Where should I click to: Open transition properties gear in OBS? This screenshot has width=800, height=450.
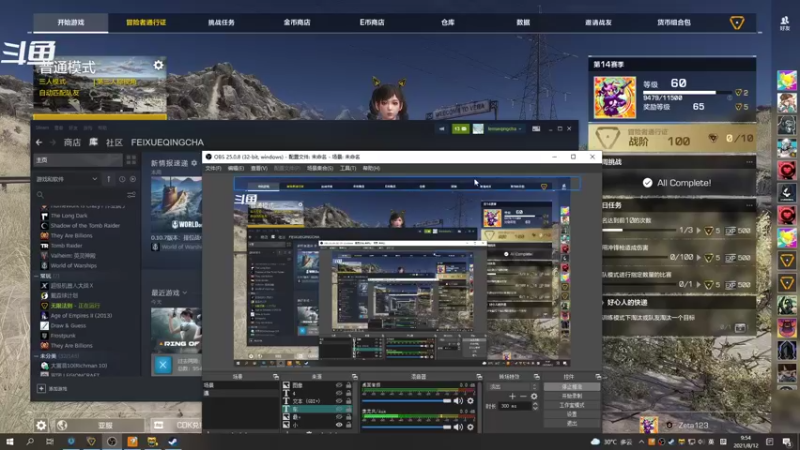(534, 396)
